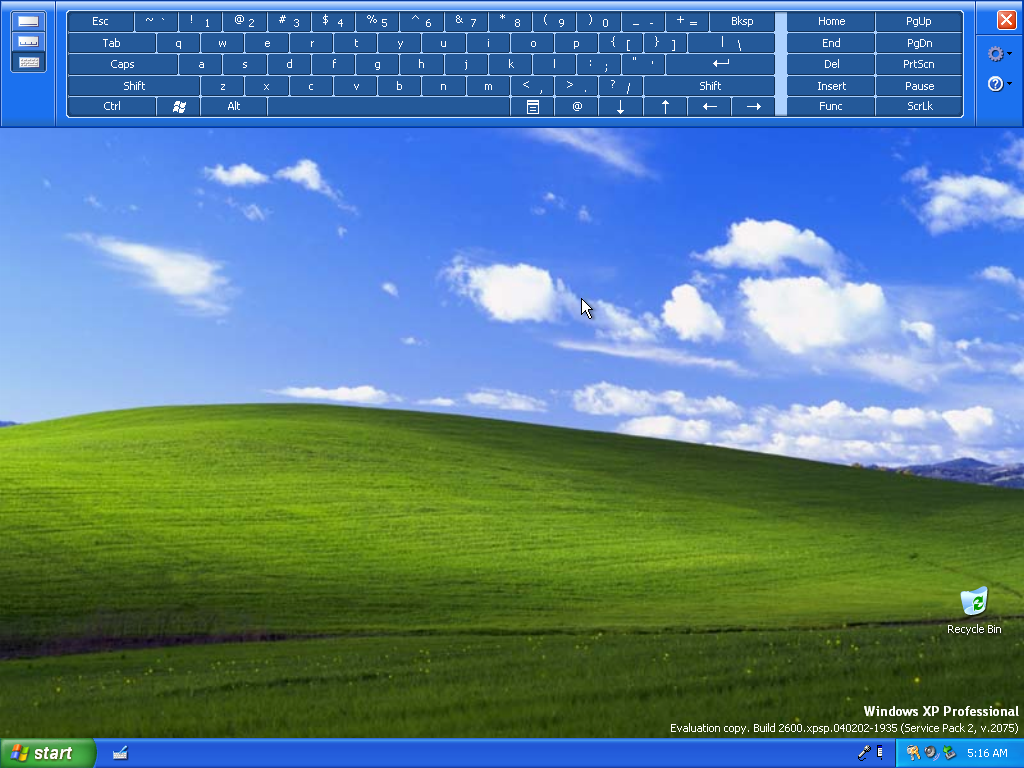Tap the Insert key
The width and height of the screenshot is (1024, 768).
[x=831, y=86]
